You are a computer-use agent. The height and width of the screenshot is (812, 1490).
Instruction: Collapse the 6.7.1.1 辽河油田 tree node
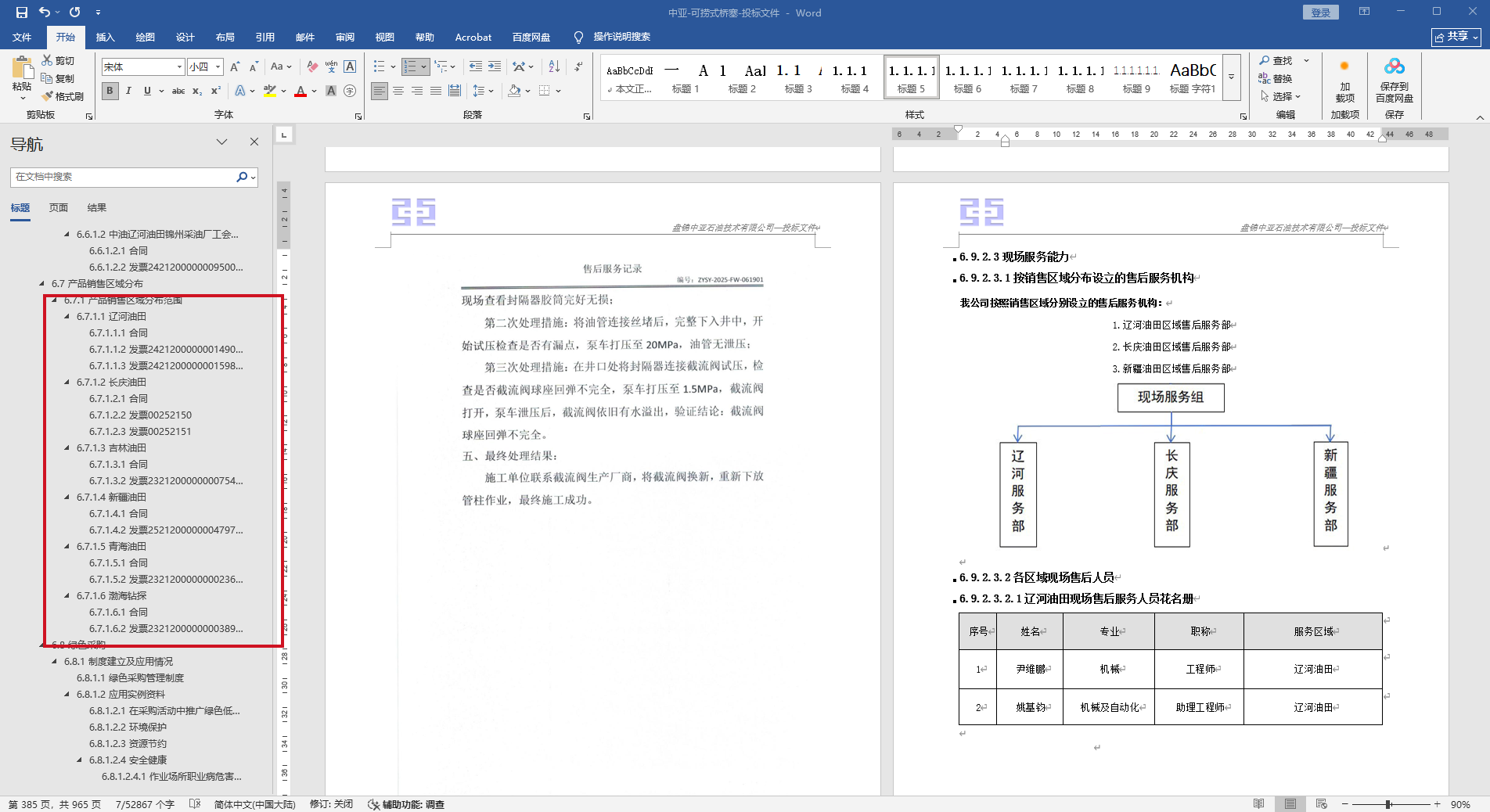[67, 317]
